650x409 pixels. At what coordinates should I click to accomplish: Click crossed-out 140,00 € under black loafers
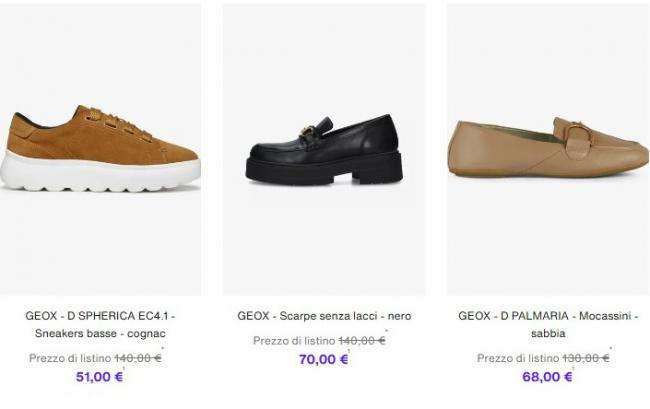coord(362,341)
